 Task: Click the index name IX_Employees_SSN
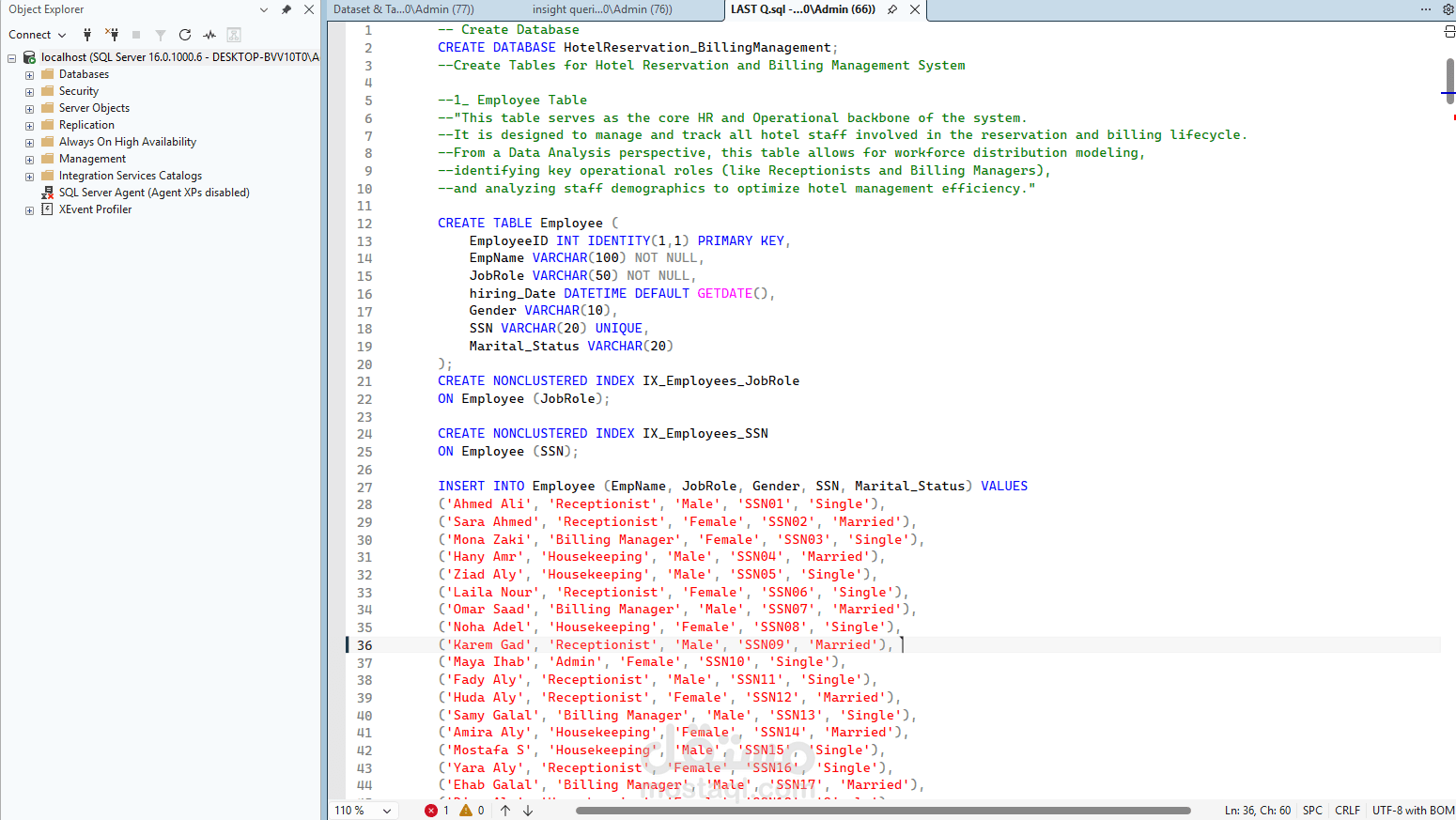point(705,434)
